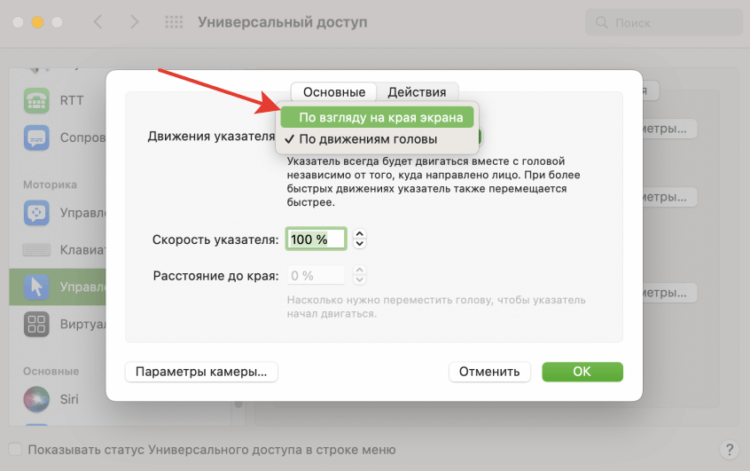This screenshot has height=471, width=750.
Task: Open the Siri icon in sidebar
Action: (36, 399)
